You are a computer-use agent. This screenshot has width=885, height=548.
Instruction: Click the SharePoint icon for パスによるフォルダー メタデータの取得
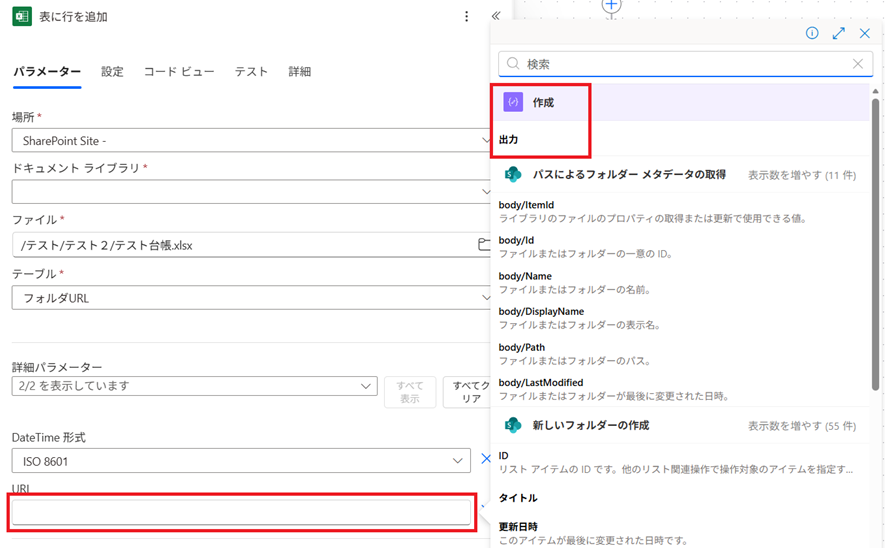(x=513, y=175)
